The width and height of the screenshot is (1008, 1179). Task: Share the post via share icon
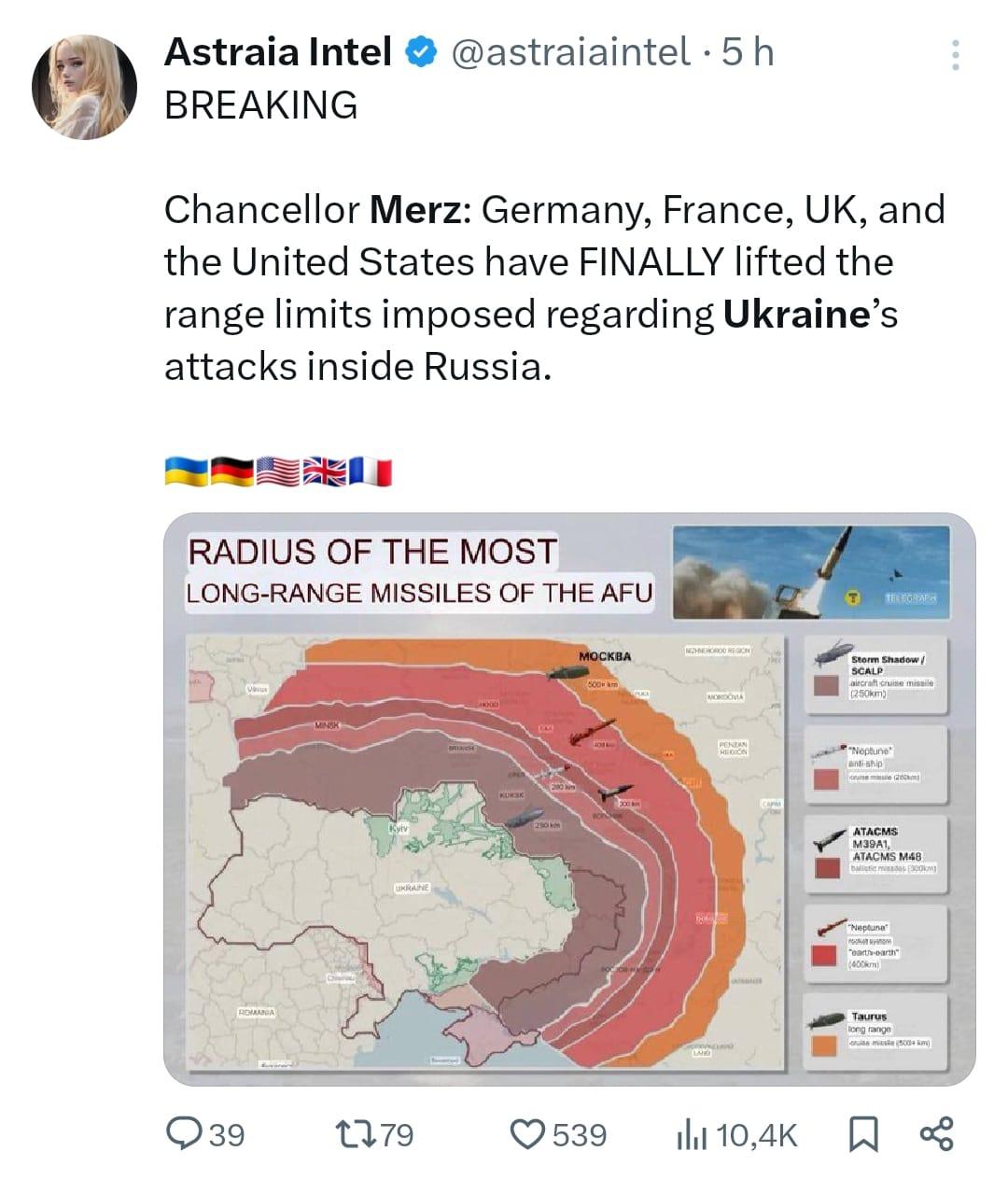(x=937, y=1134)
